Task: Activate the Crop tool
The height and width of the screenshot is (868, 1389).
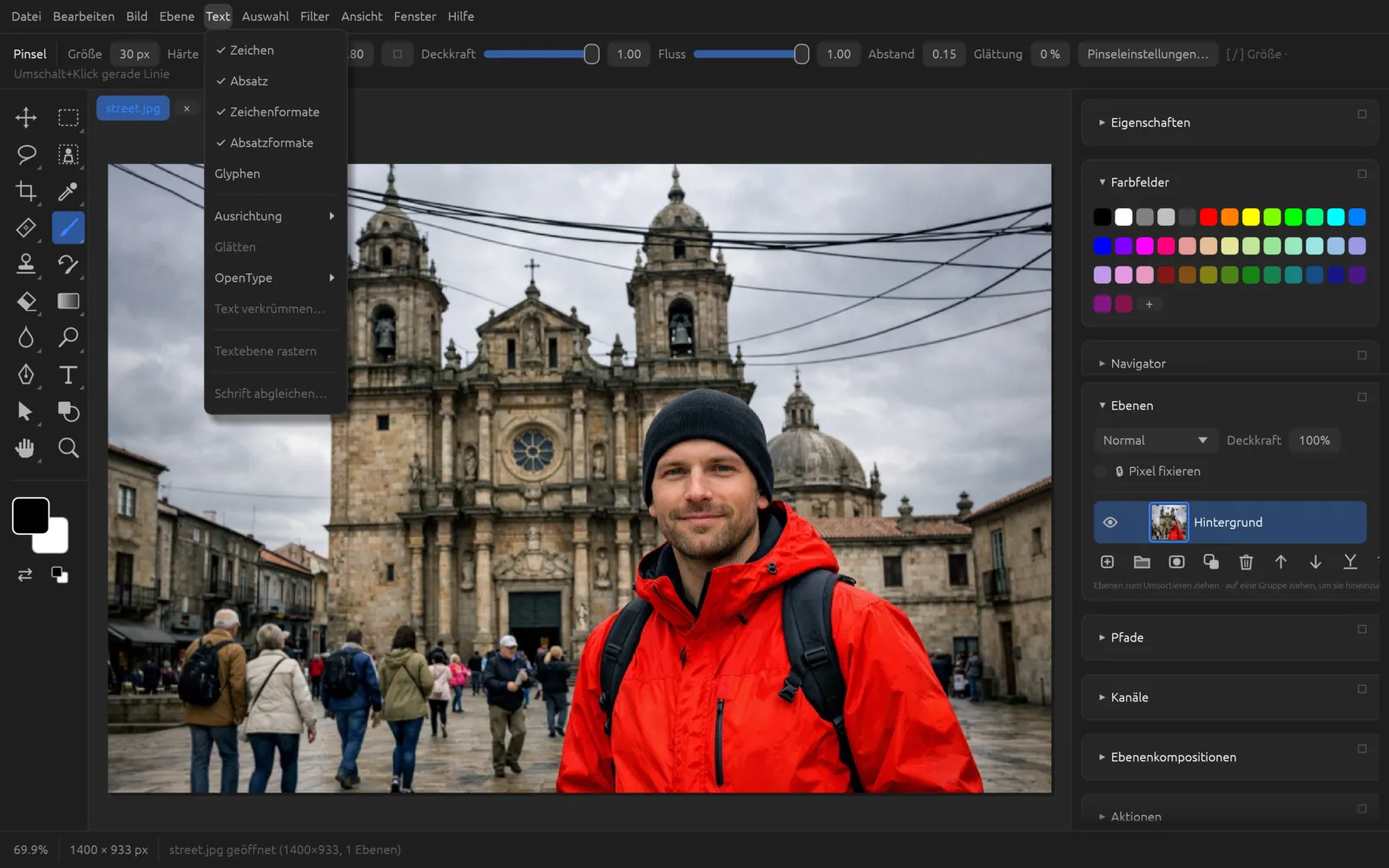Action: pyautogui.click(x=26, y=191)
